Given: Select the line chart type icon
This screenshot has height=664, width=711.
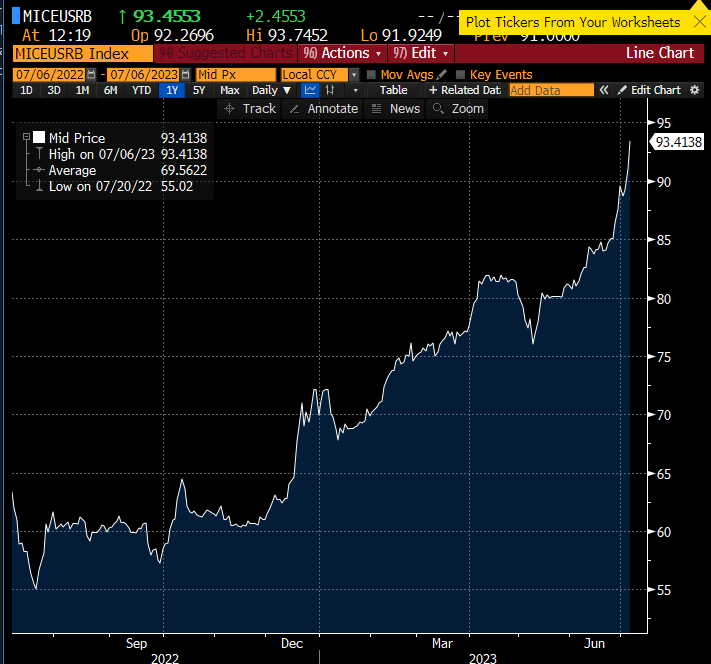Looking at the screenshot, I should pos(310,90).
